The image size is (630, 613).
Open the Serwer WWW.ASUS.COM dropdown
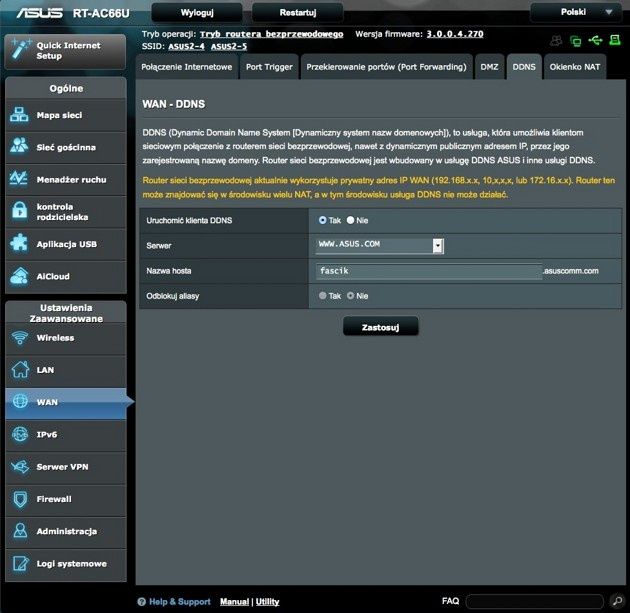coord(380,245)
